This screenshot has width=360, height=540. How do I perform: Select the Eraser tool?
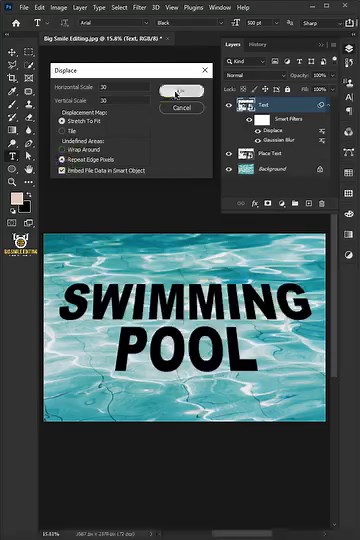pyautogui.click(x=29, y=117)
